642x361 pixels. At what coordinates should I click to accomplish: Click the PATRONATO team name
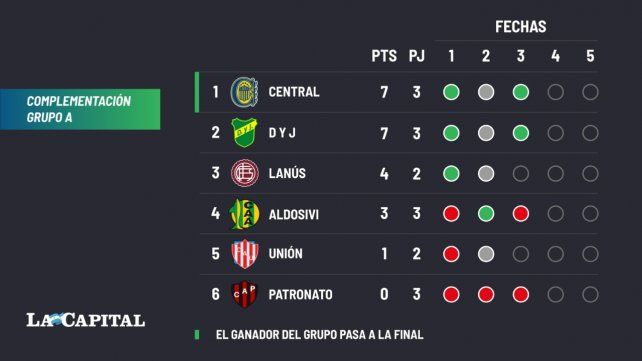(301, 295)
